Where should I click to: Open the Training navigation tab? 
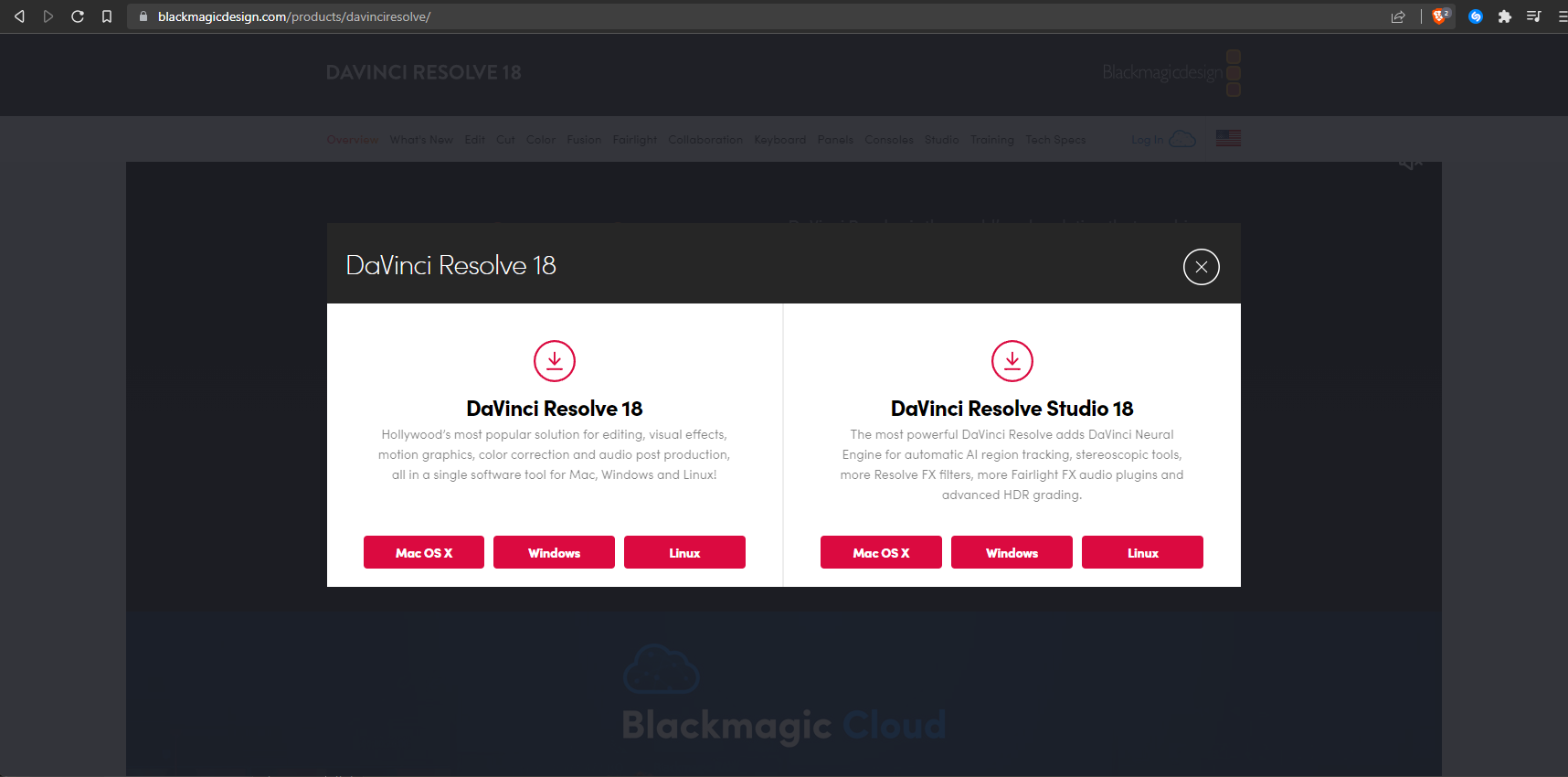[992, 140]
